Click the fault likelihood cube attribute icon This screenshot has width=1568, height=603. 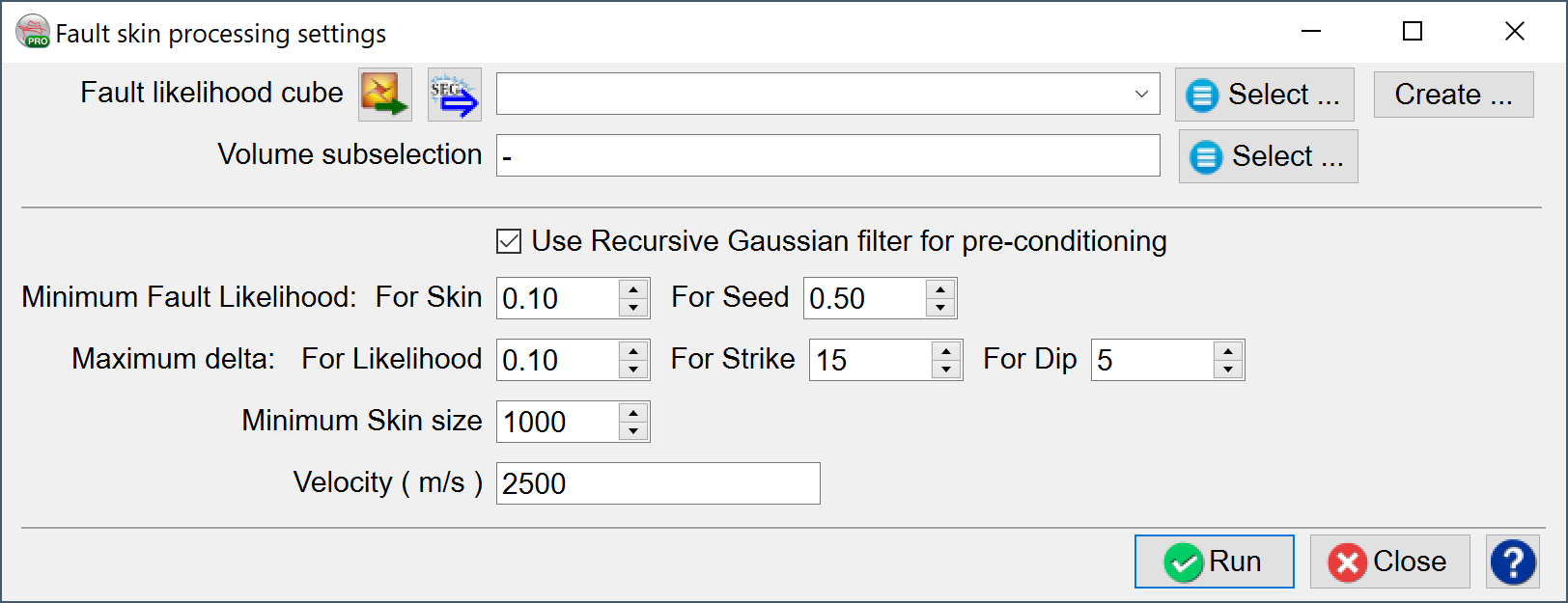(384, 95)
